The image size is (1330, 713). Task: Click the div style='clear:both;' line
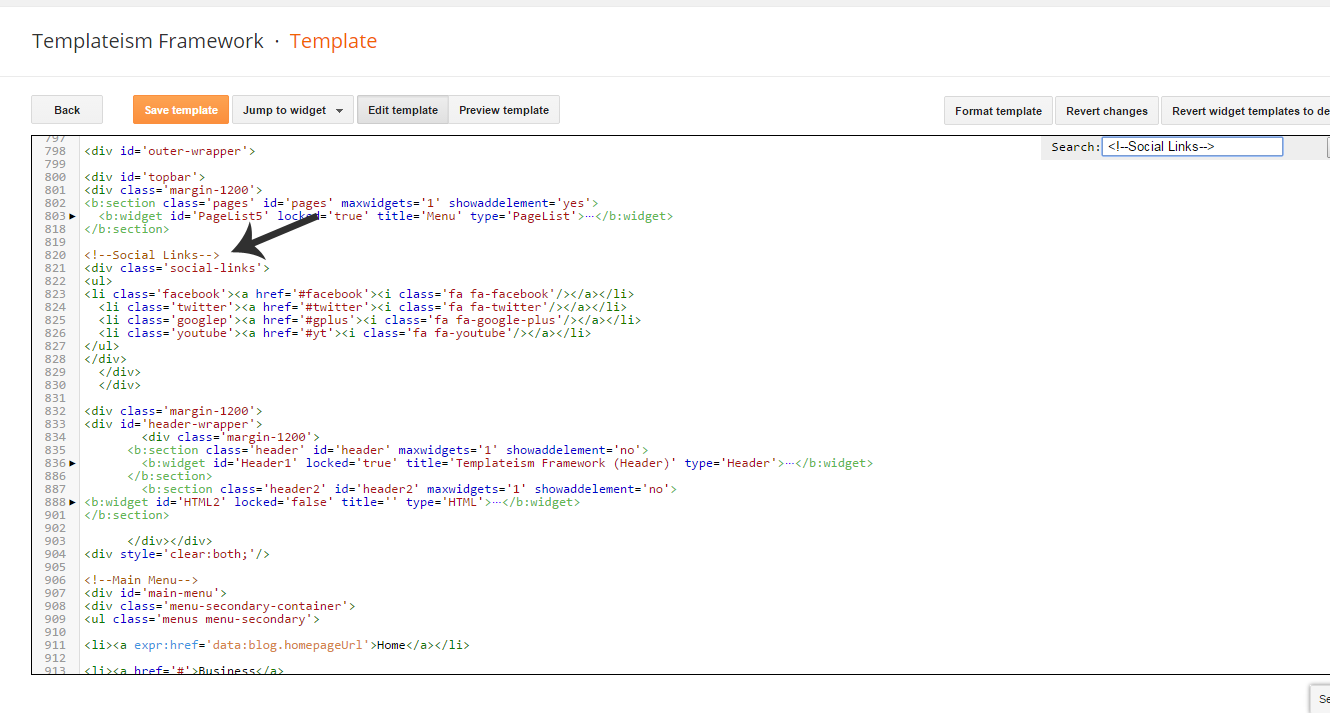tap(177, 554)
